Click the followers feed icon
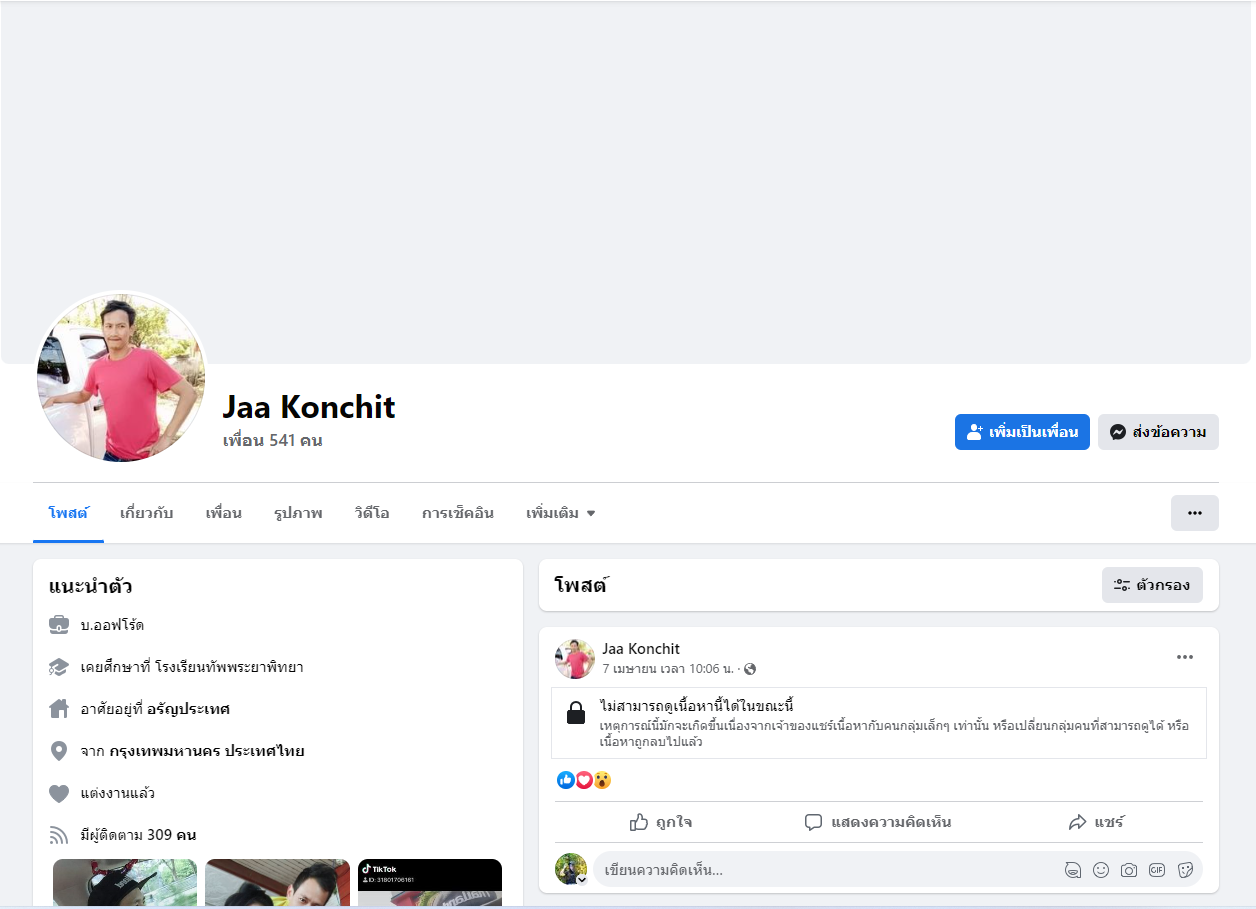Screen dimensions: 1256x909 pyautogui.click(x=59, y=835)
